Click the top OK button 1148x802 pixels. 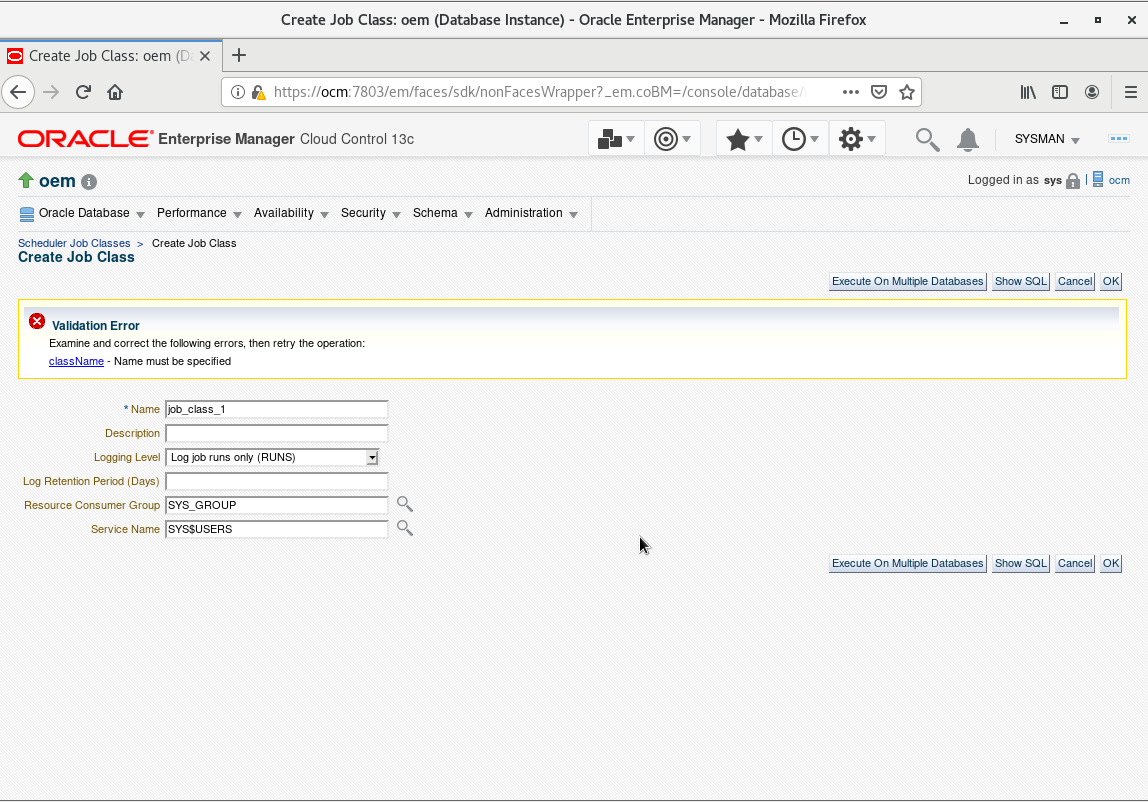1111,281
